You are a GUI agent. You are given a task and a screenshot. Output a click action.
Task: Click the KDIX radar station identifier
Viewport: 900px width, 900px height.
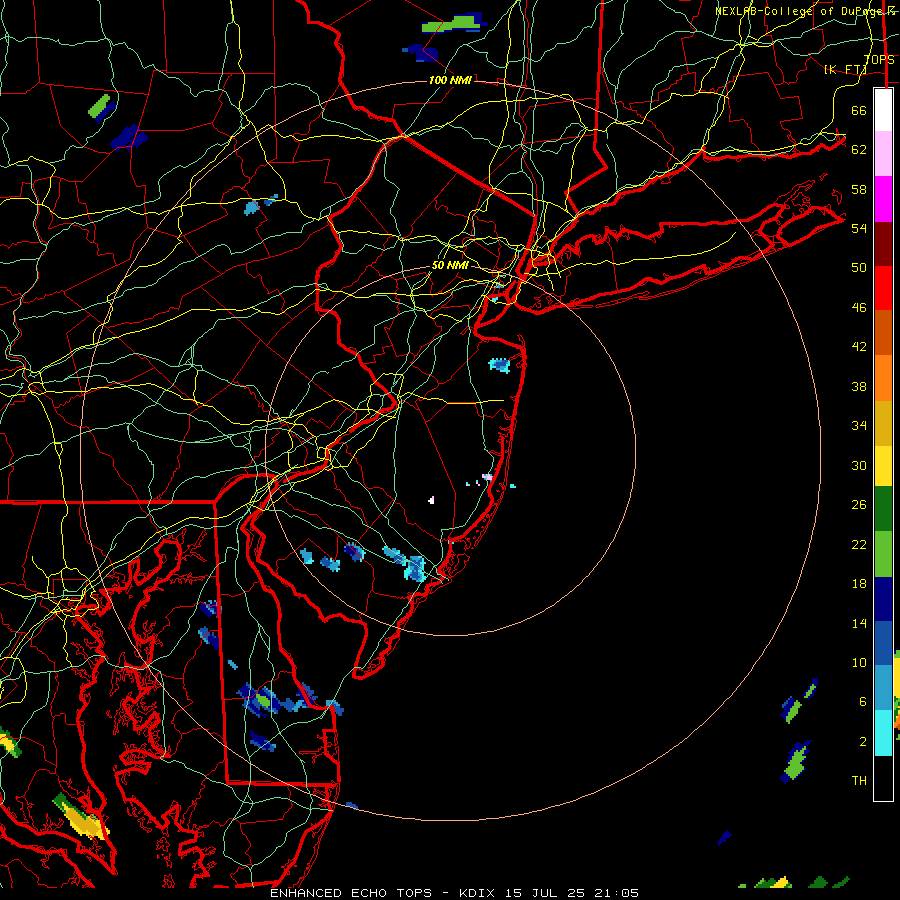click(x=479, y=893)
